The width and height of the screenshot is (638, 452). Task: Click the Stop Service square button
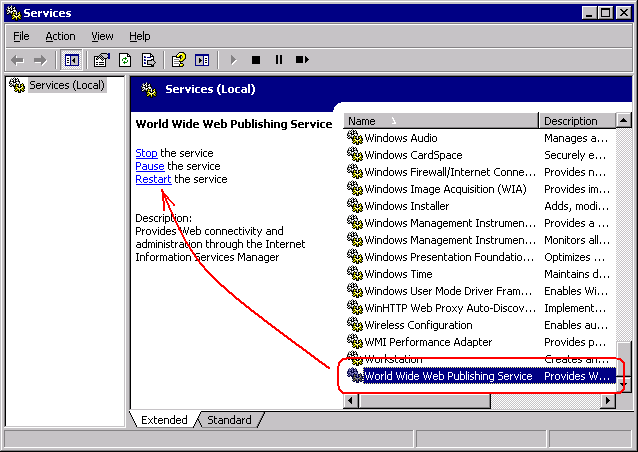tap(256, 60)
